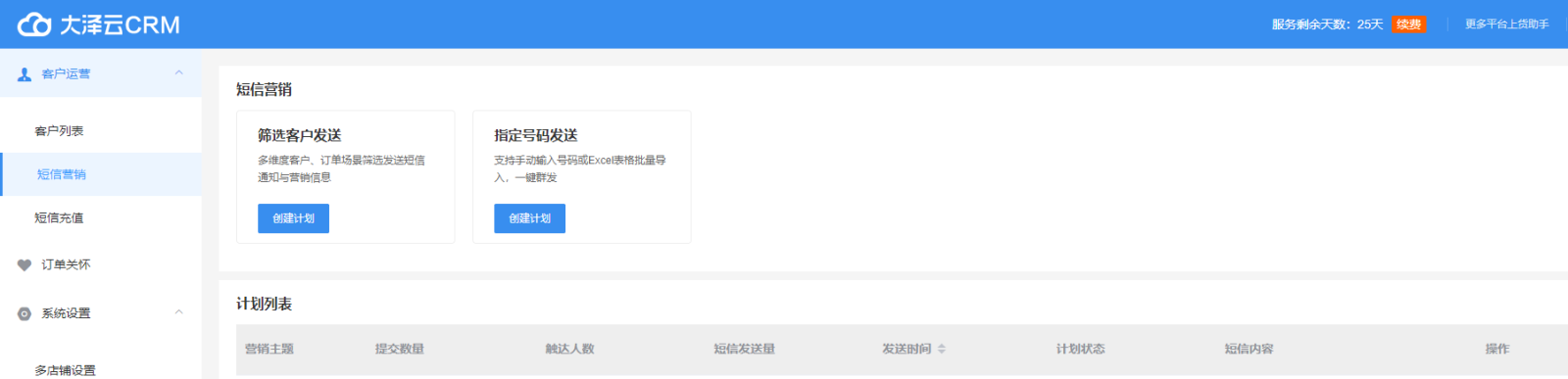The image size is (1568, 379).
Task: Click the 计划列表 section heading
Action: click(x=264, y=304)
